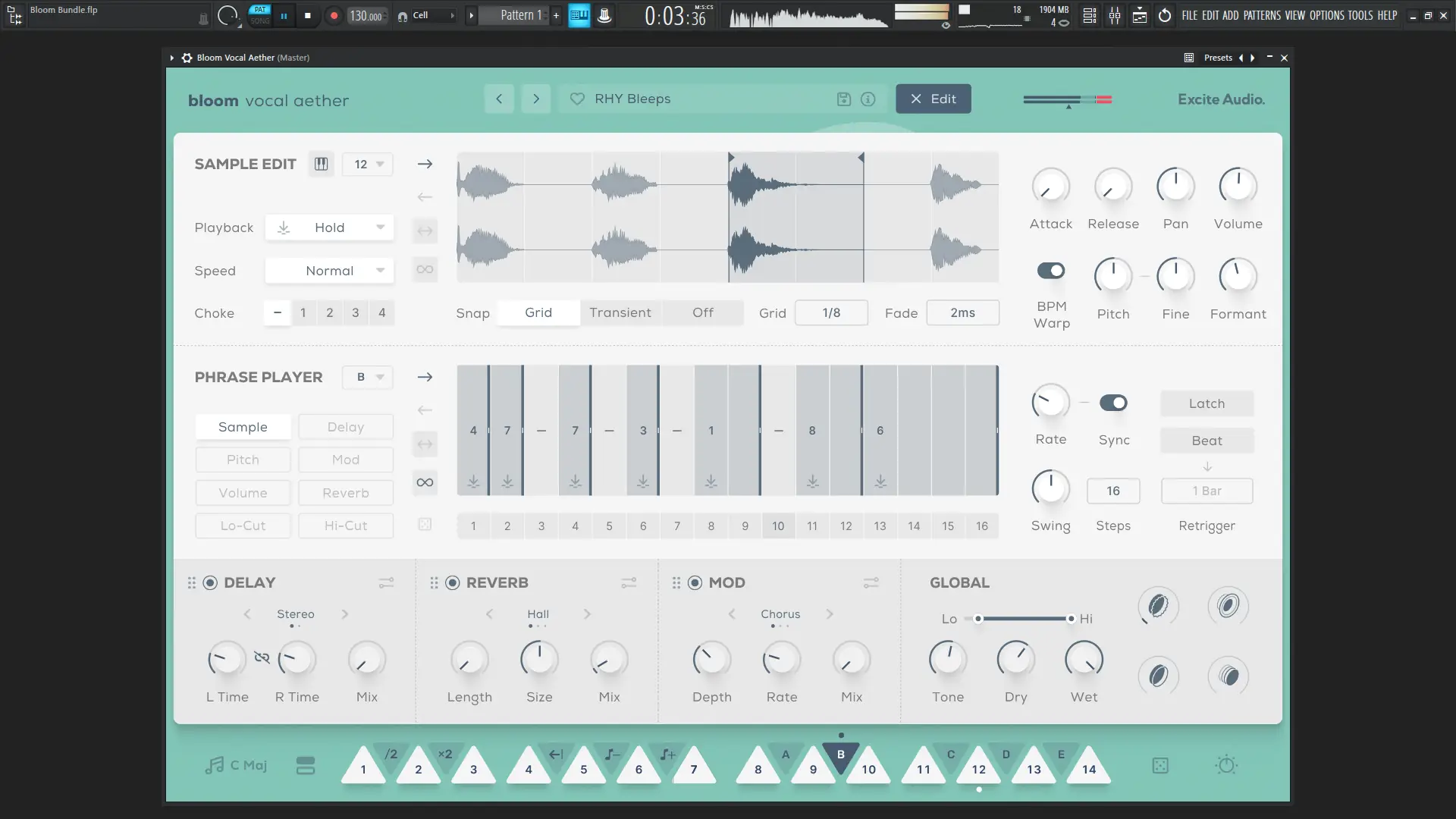Open FL Studio mixer icon in top toolbar
The image size is (1456, 819).
[1114, 15]
